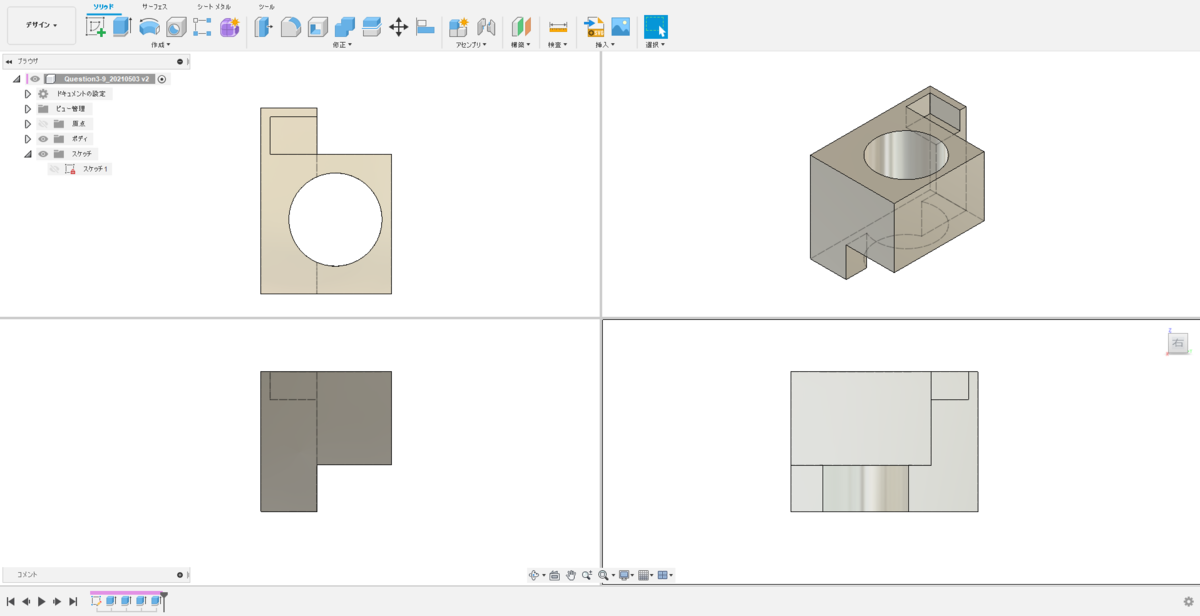Select the Align tool
Image resolution: width=1200 pixels, height=616 pixels.
coord(425,27)
